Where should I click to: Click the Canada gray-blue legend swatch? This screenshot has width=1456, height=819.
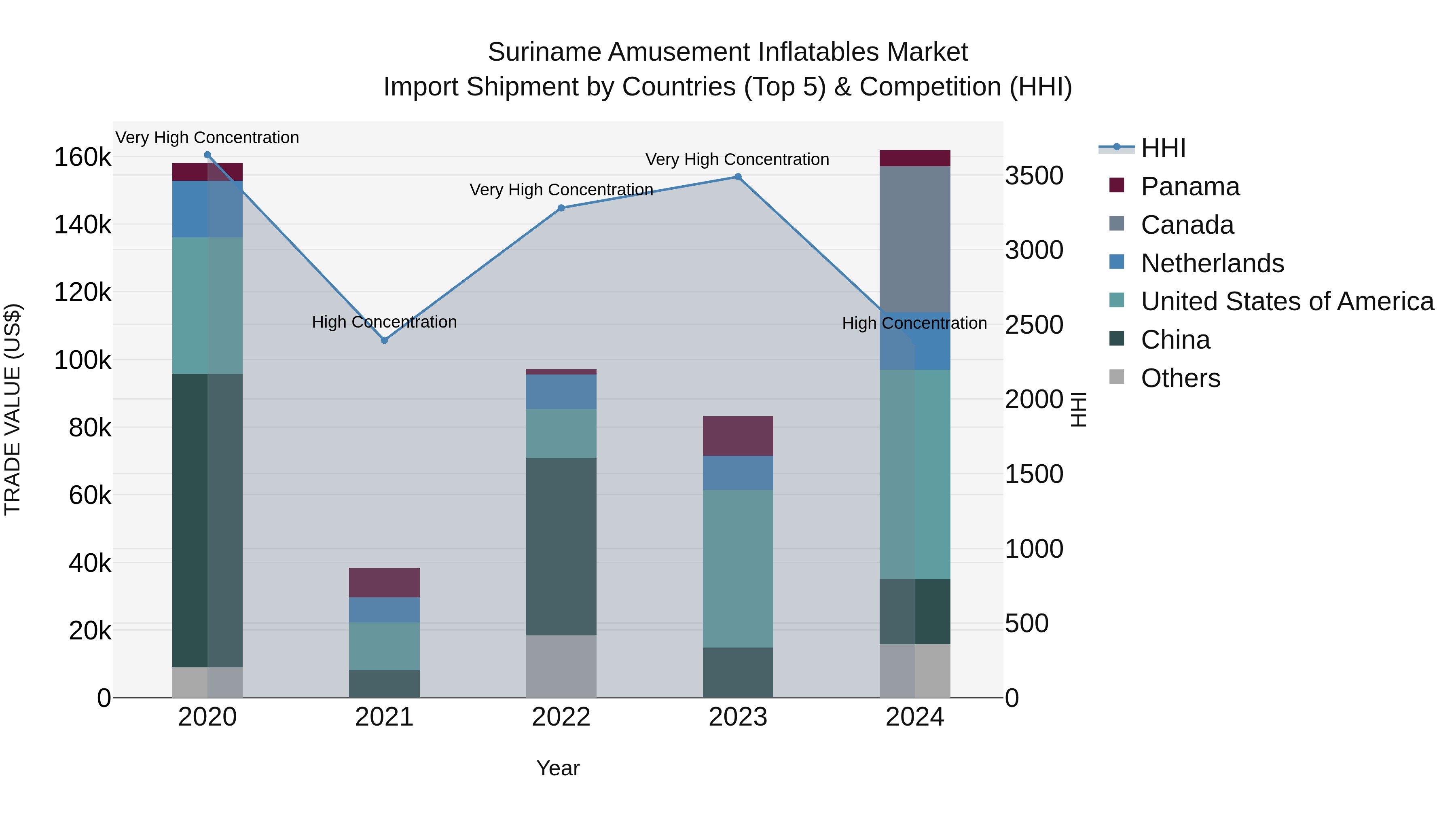(1117, 223)
